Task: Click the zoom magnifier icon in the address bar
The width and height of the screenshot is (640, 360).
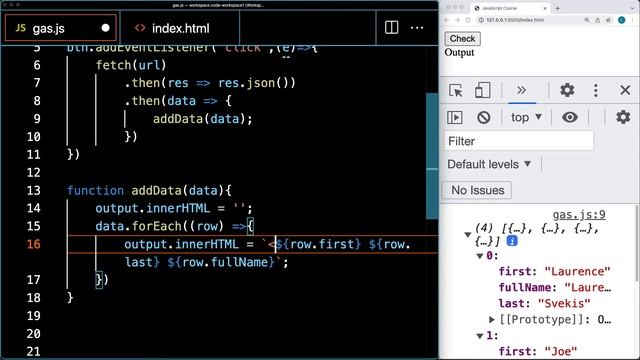Action: click(587, 20)
